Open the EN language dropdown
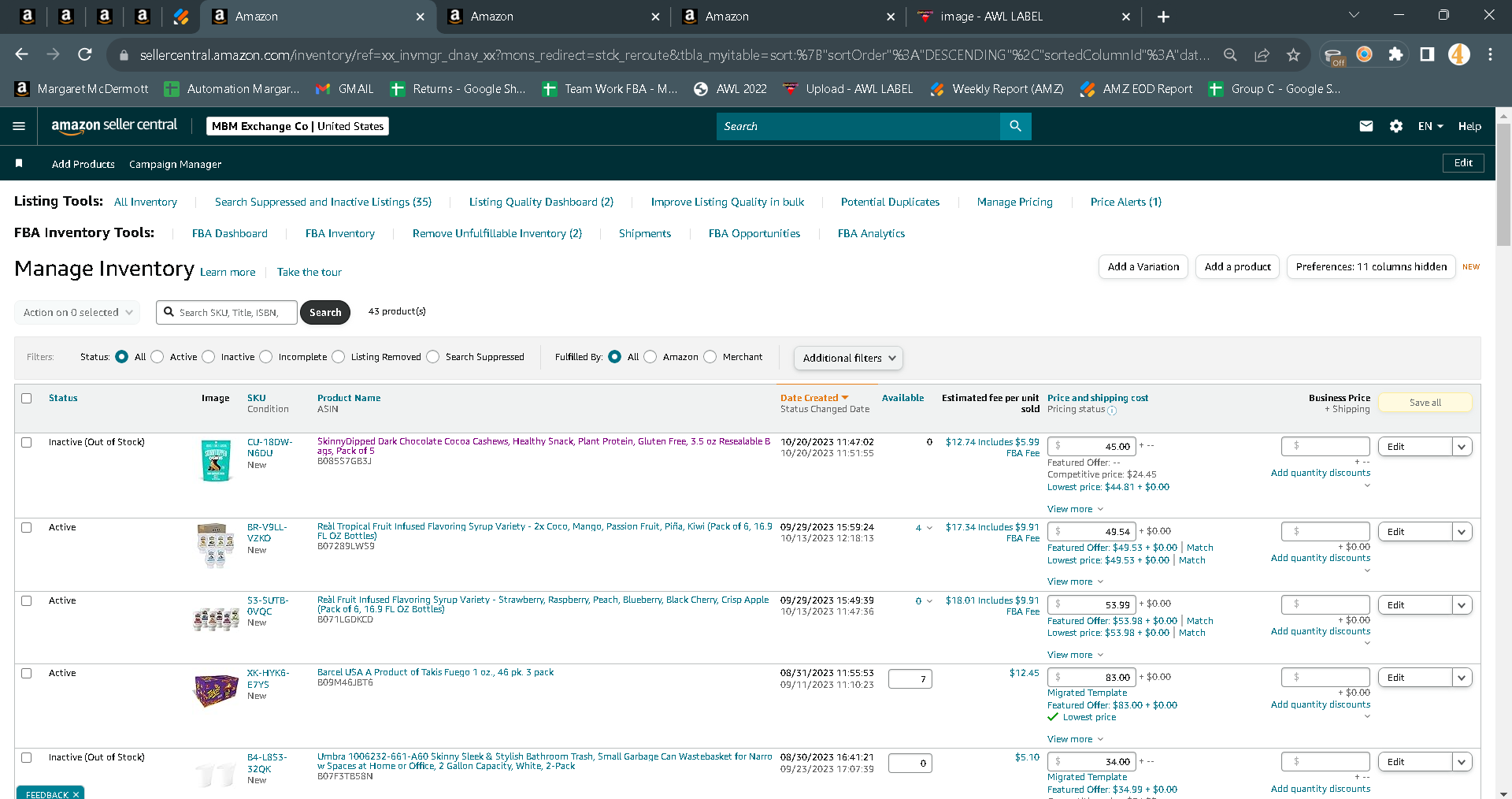Image resolution: width=1512 pixels, height=799 pixels. tap(1430, 126)
